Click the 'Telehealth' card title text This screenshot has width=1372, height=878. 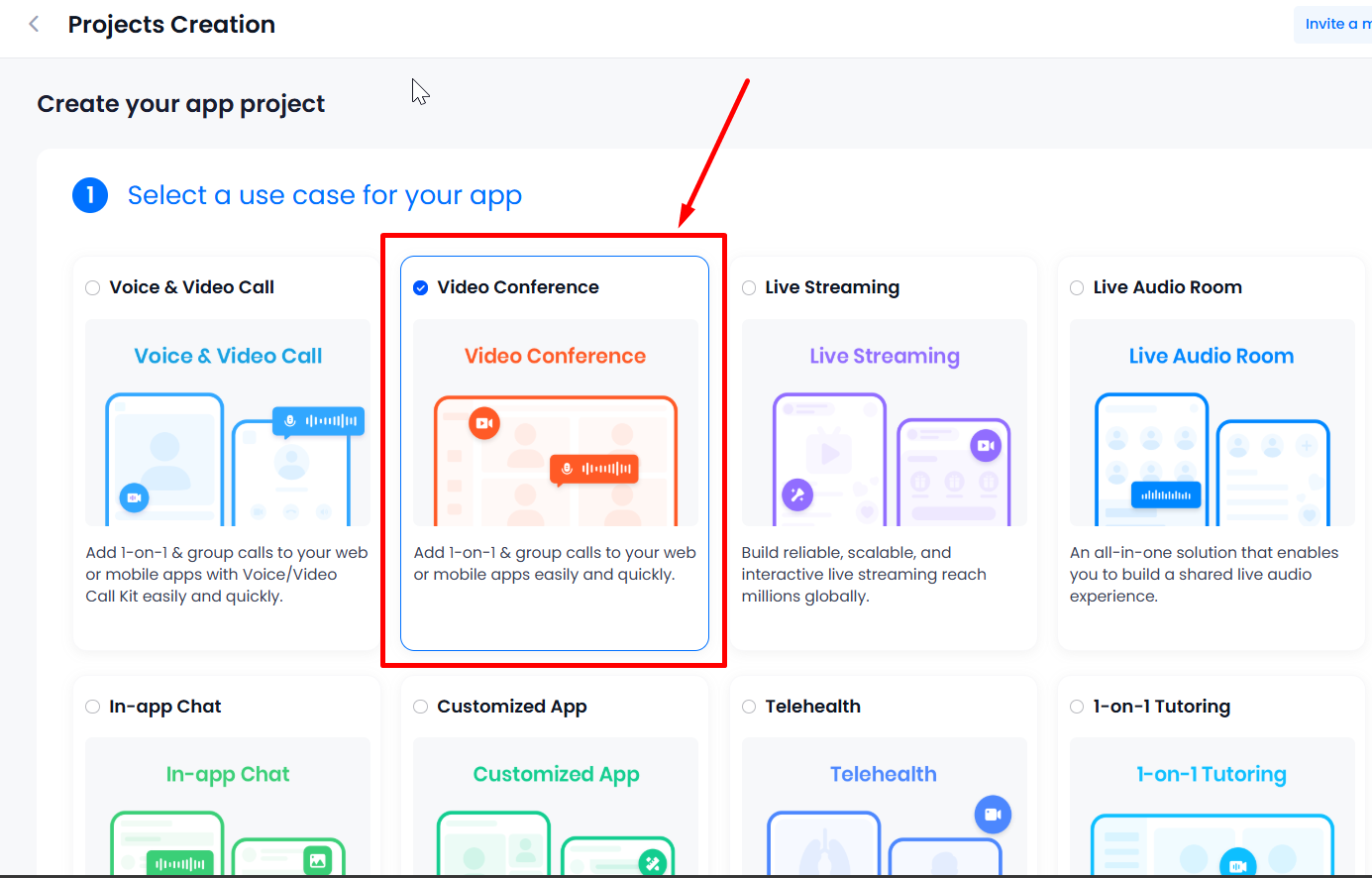(812, 707)
